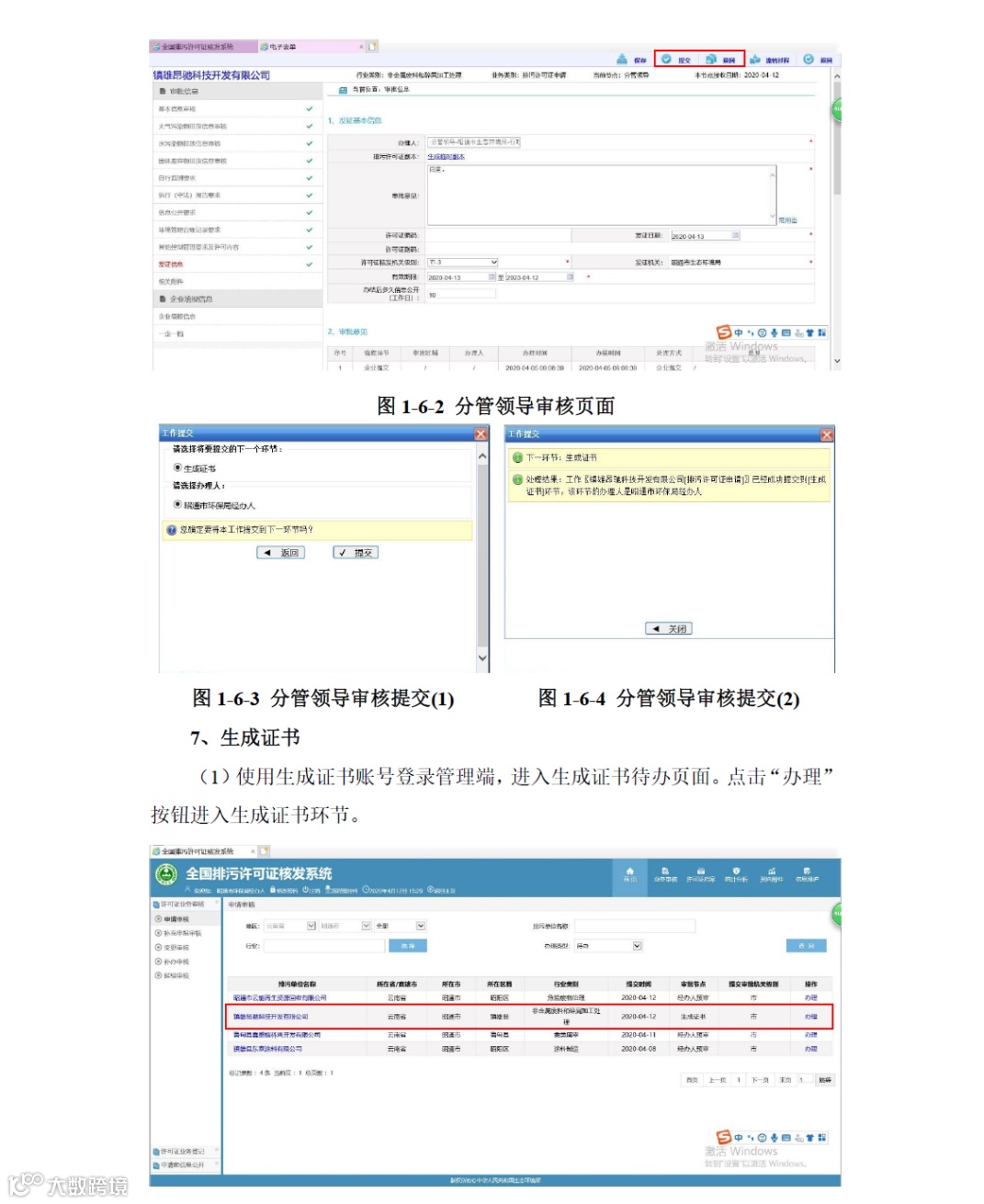This screenshot has width=984, height=1204.
Task: Click scroll-down arrow in first 工作提交 dialog
Action: pyautogui.click(x=483, y=658)
